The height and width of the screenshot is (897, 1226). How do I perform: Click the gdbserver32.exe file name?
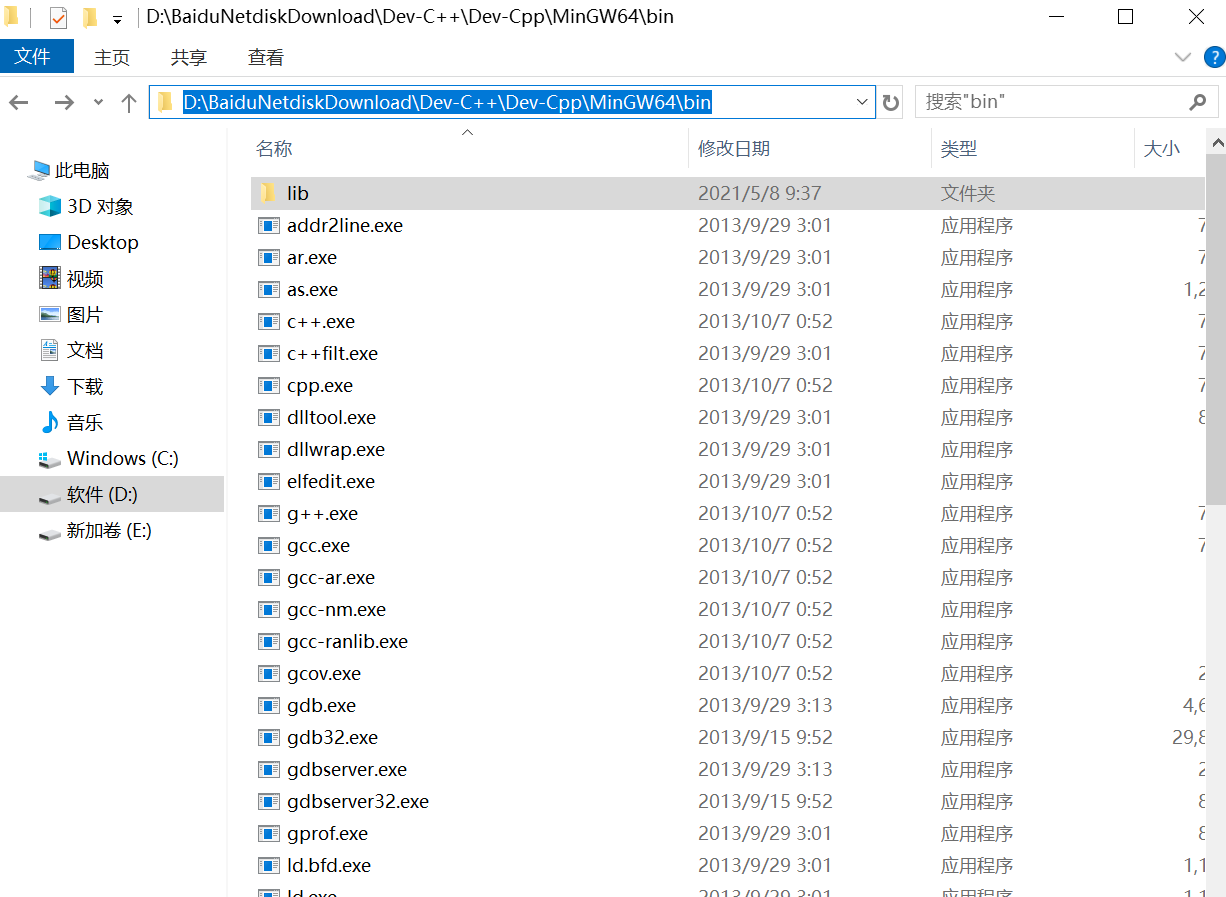click(x=358, y=802)
